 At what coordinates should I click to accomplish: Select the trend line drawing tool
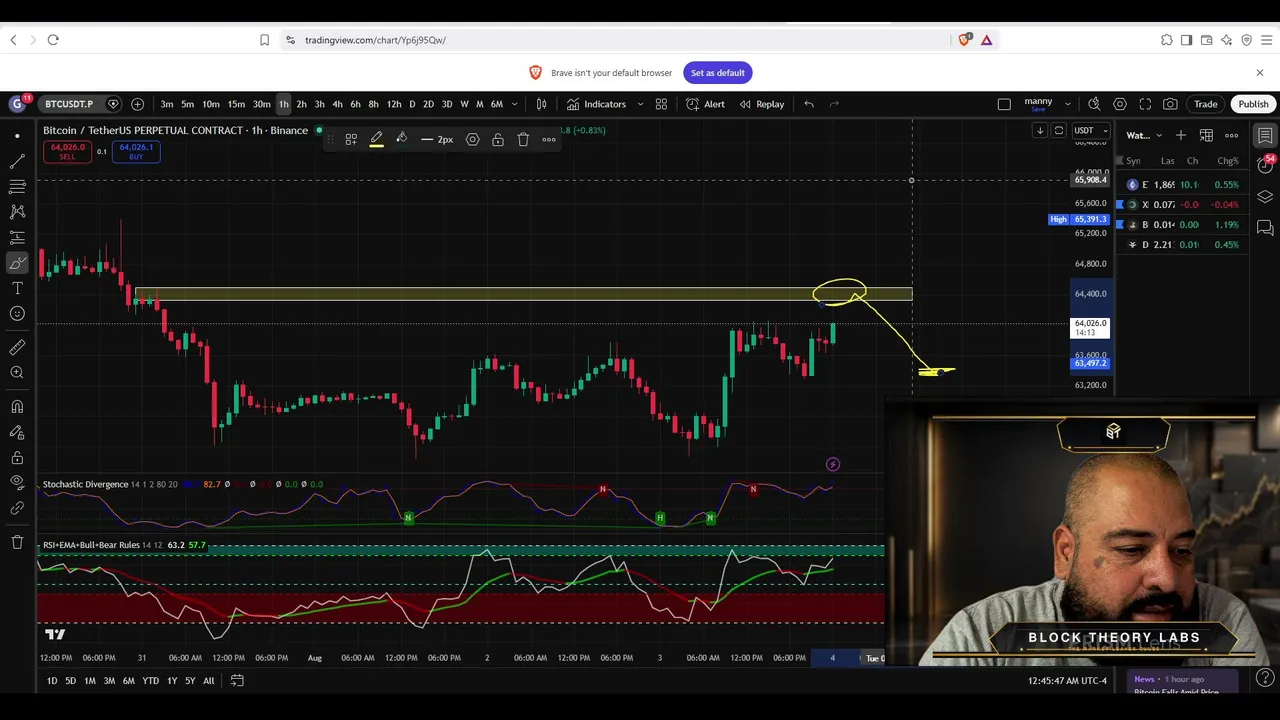(x=17, y=161)
